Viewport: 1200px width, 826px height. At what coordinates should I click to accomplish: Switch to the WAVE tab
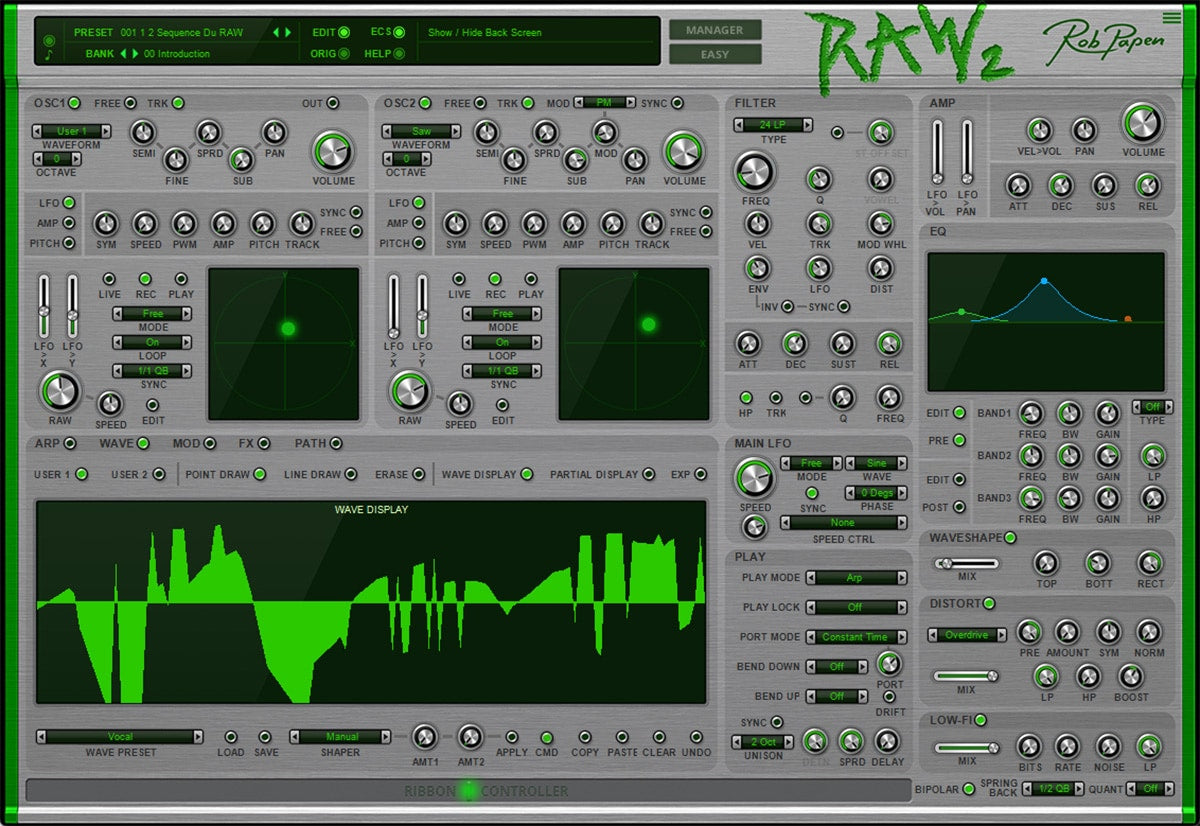[142, 443]
